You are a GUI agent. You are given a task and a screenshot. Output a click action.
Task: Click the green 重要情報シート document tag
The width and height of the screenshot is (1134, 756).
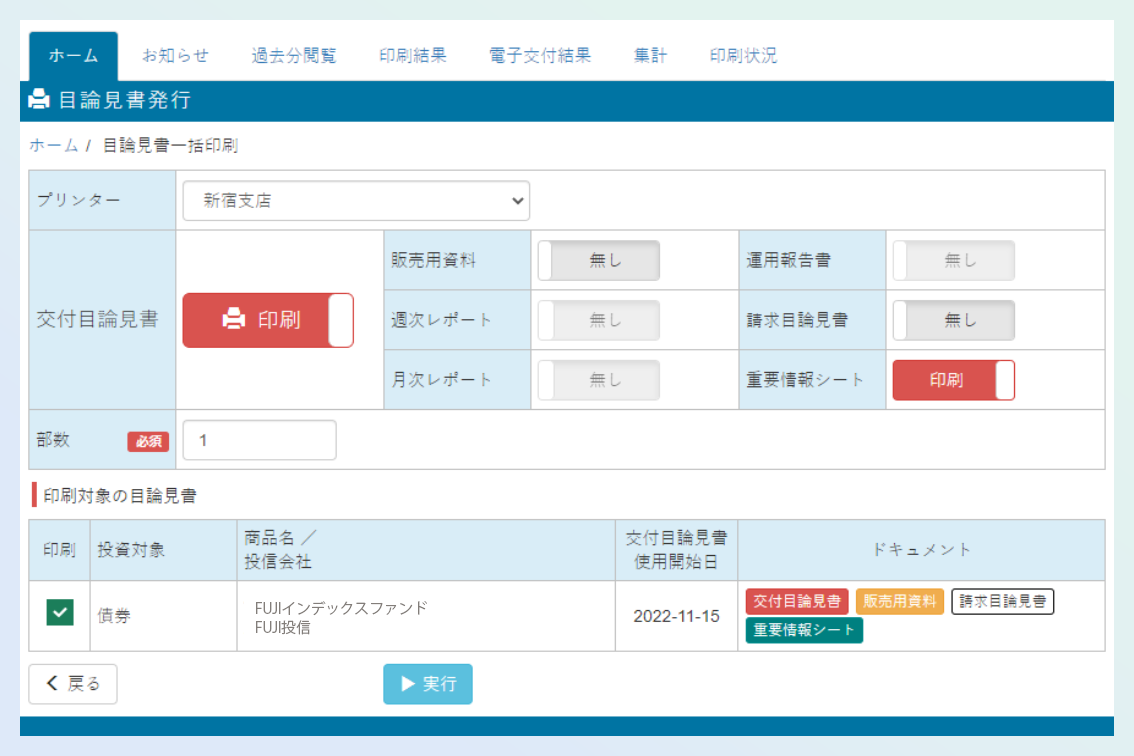pos(804,630)
